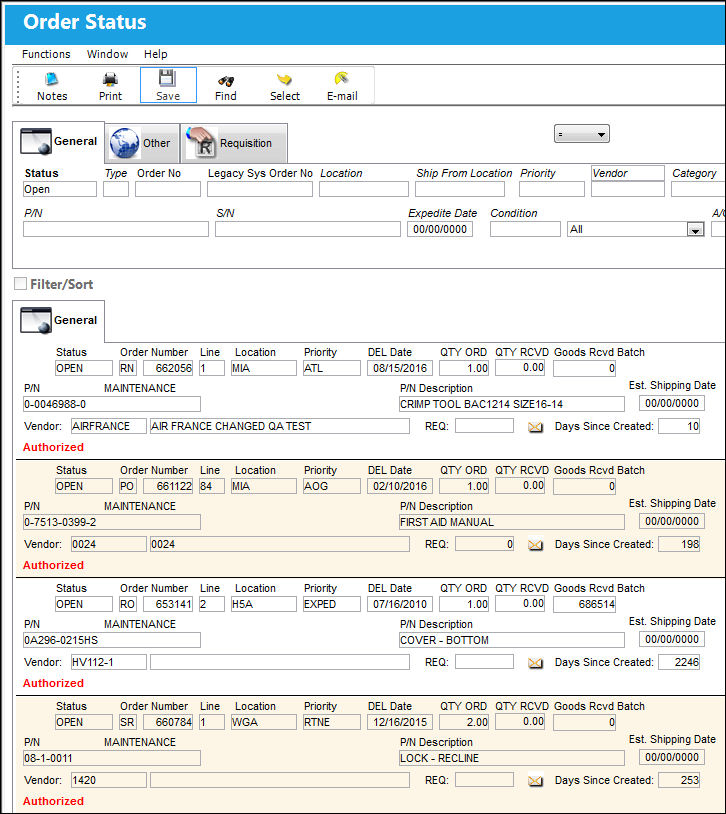Click part number 0A296-0215HS
Viewport: 726px width, 814px height.
pyautogui.click(x=112, y=640)
